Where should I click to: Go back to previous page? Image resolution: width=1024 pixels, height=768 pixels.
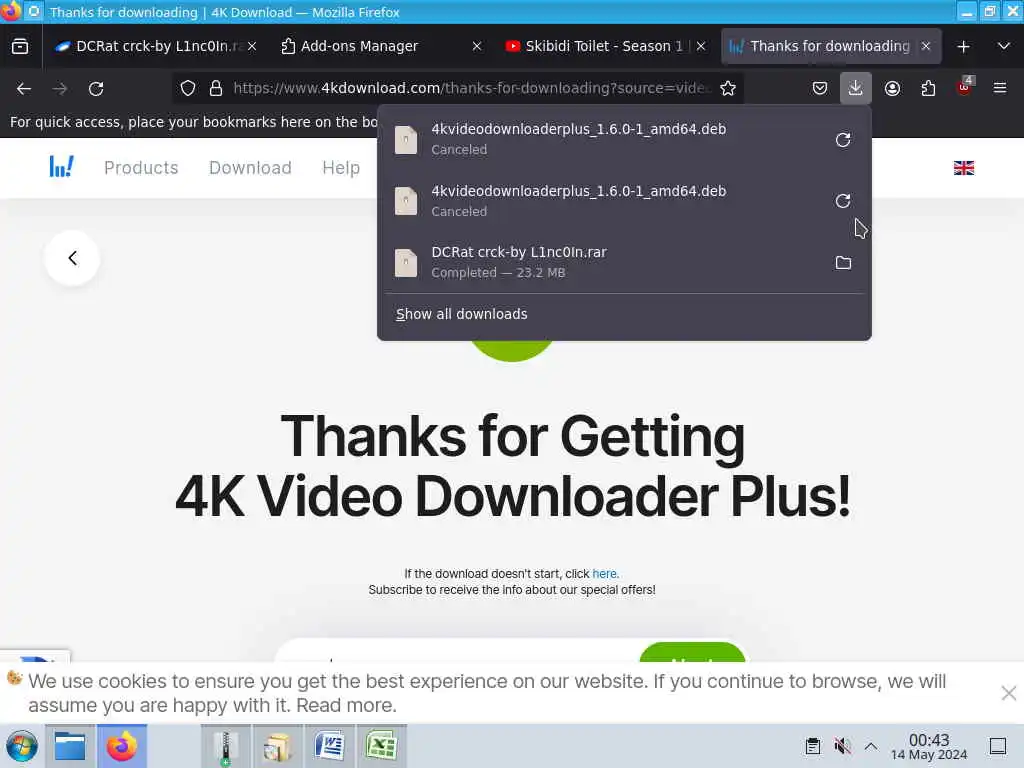[x=24, y=88]
